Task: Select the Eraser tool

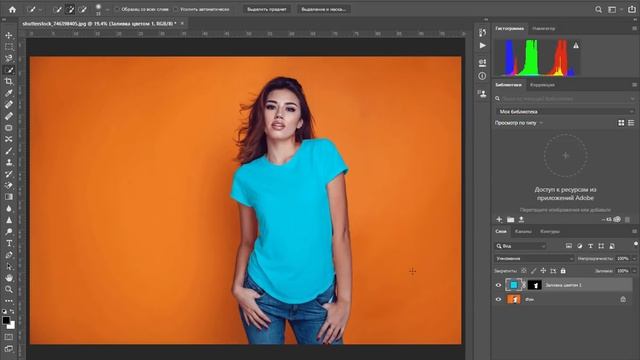Action: pyautogui.click(x=9, y=185)
